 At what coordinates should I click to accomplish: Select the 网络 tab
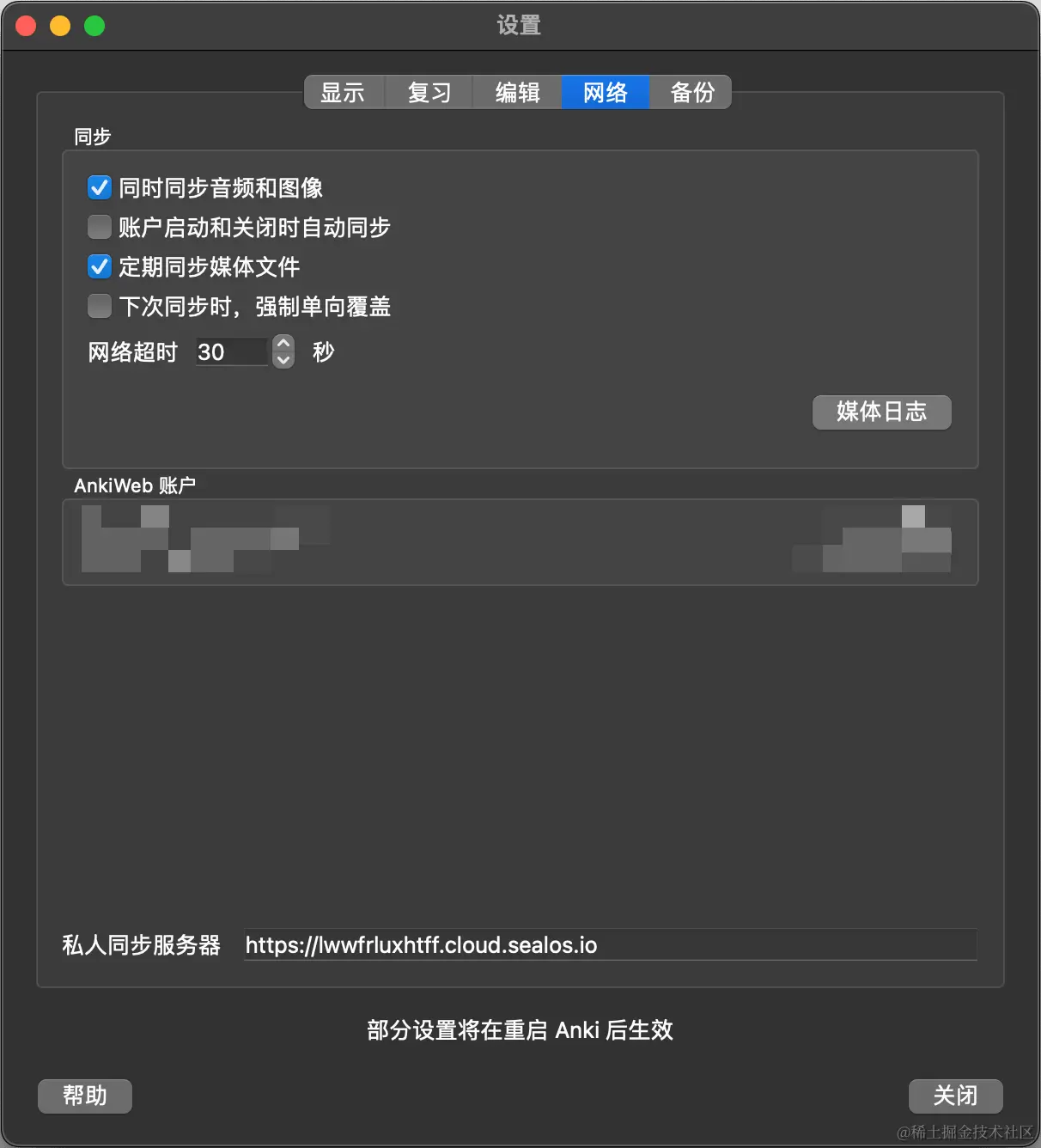pos(605,92)
